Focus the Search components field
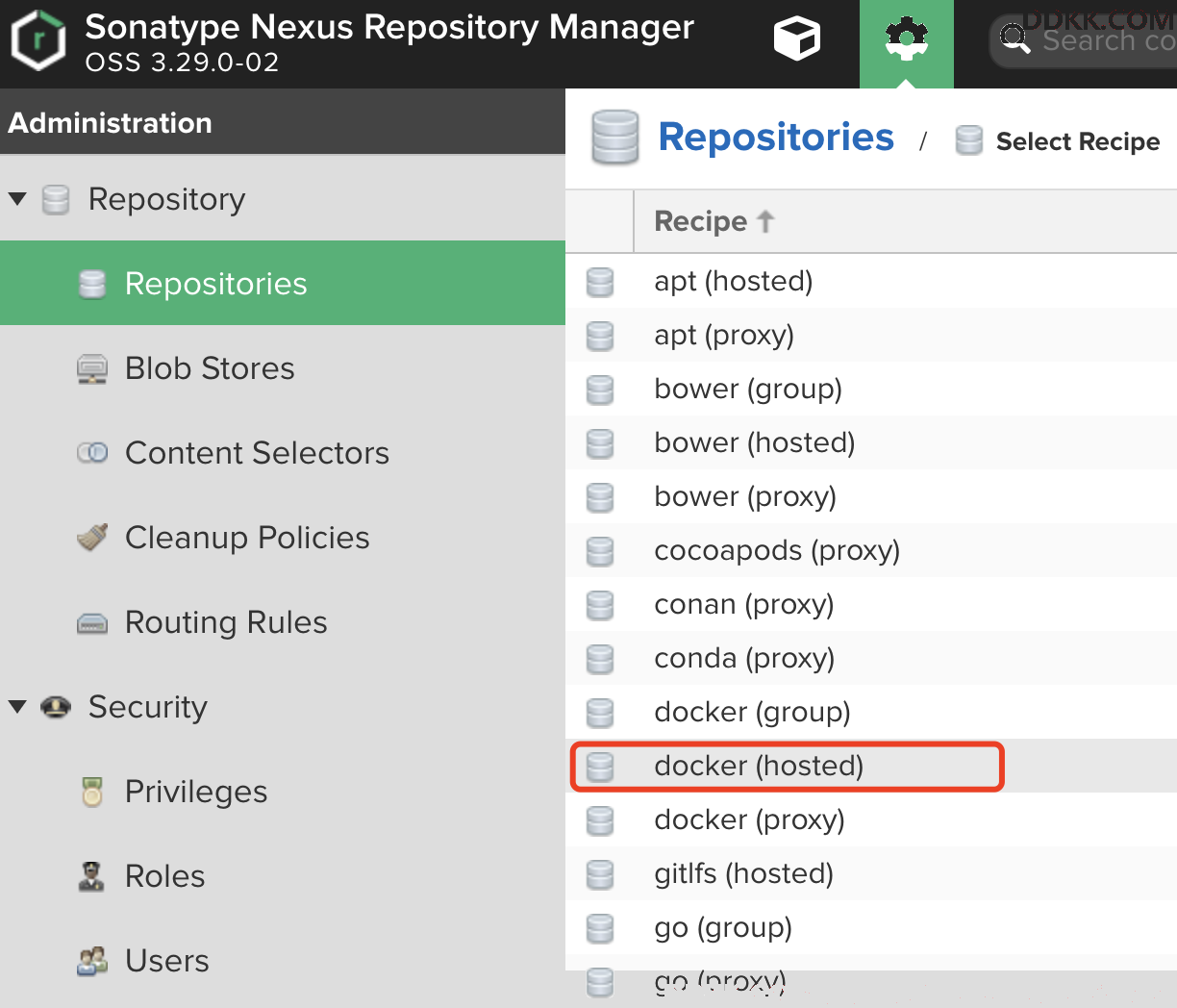This screenshot has width=1177, height=1008. click(1085, 40)
